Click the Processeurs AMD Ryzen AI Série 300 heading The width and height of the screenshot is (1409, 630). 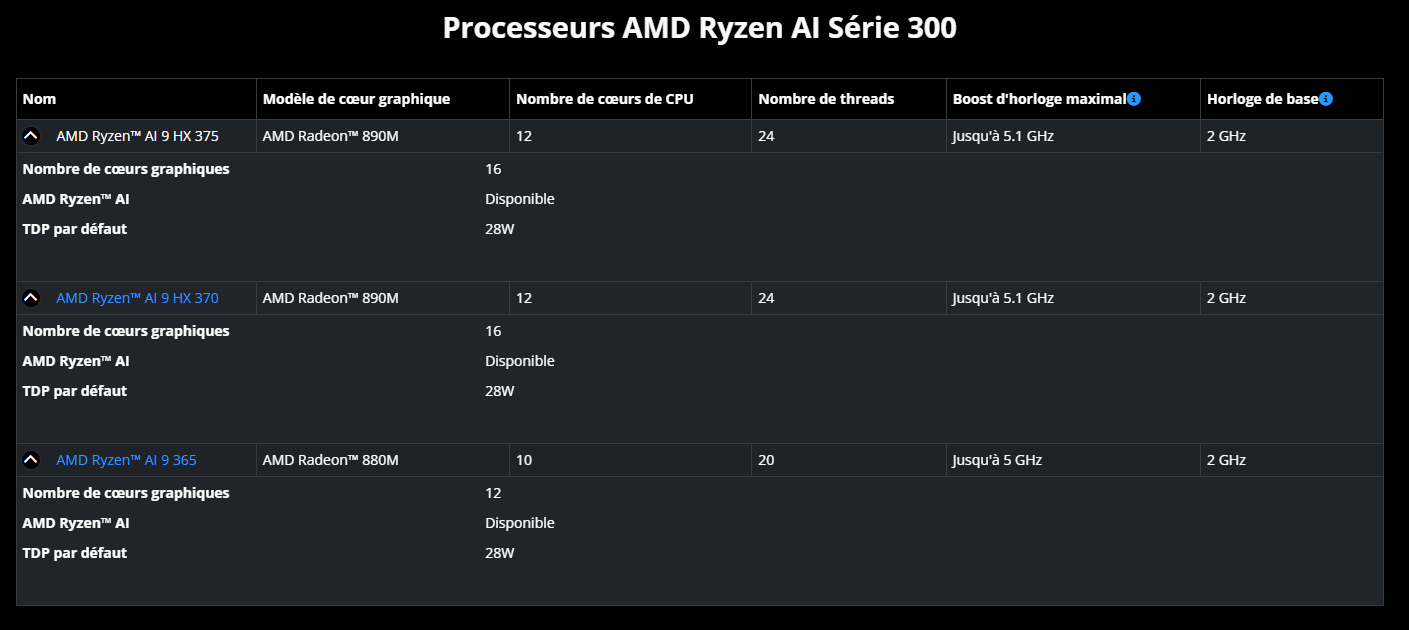pos(700,28)
